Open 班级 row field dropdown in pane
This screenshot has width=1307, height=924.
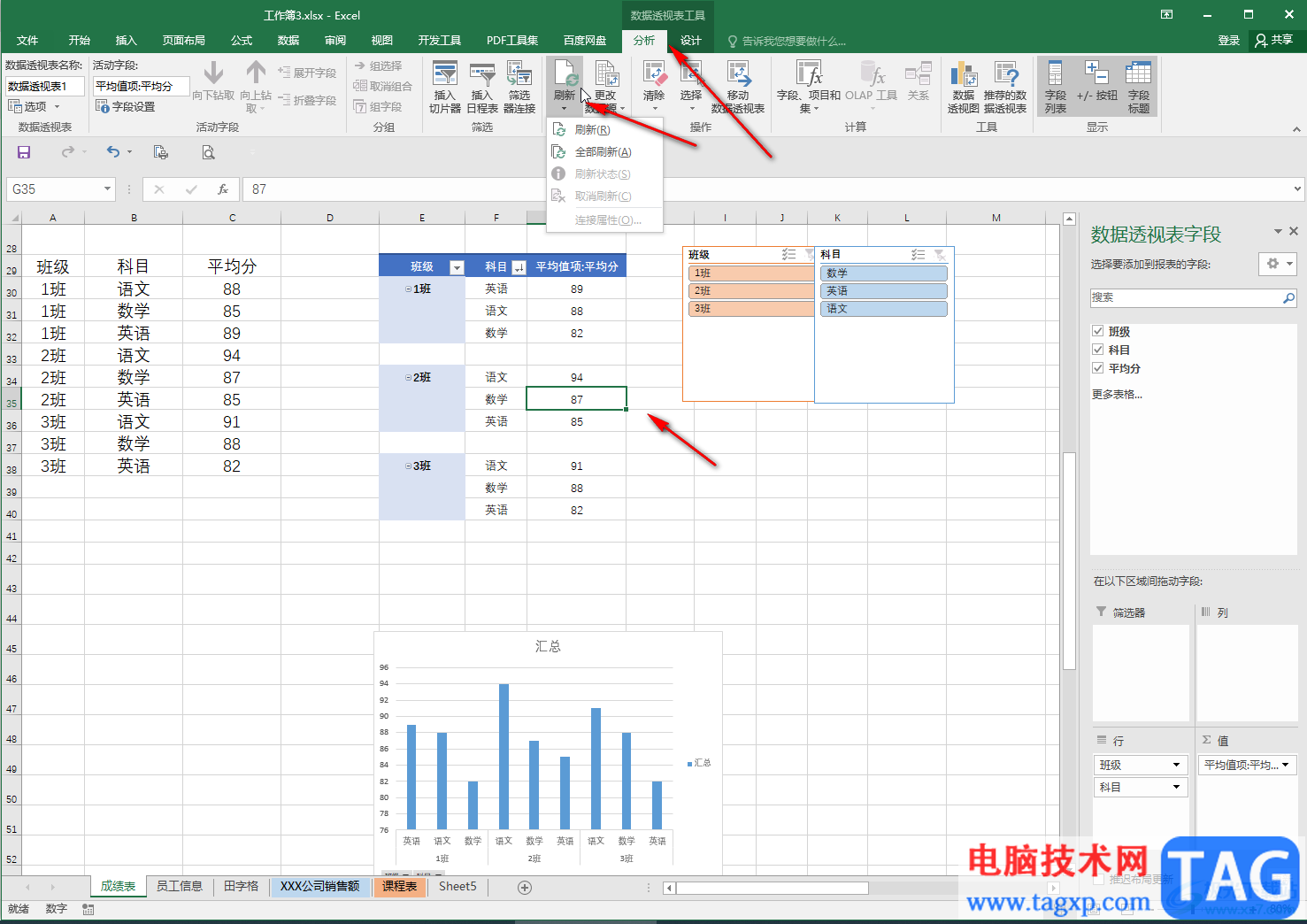coord(1176,765)
